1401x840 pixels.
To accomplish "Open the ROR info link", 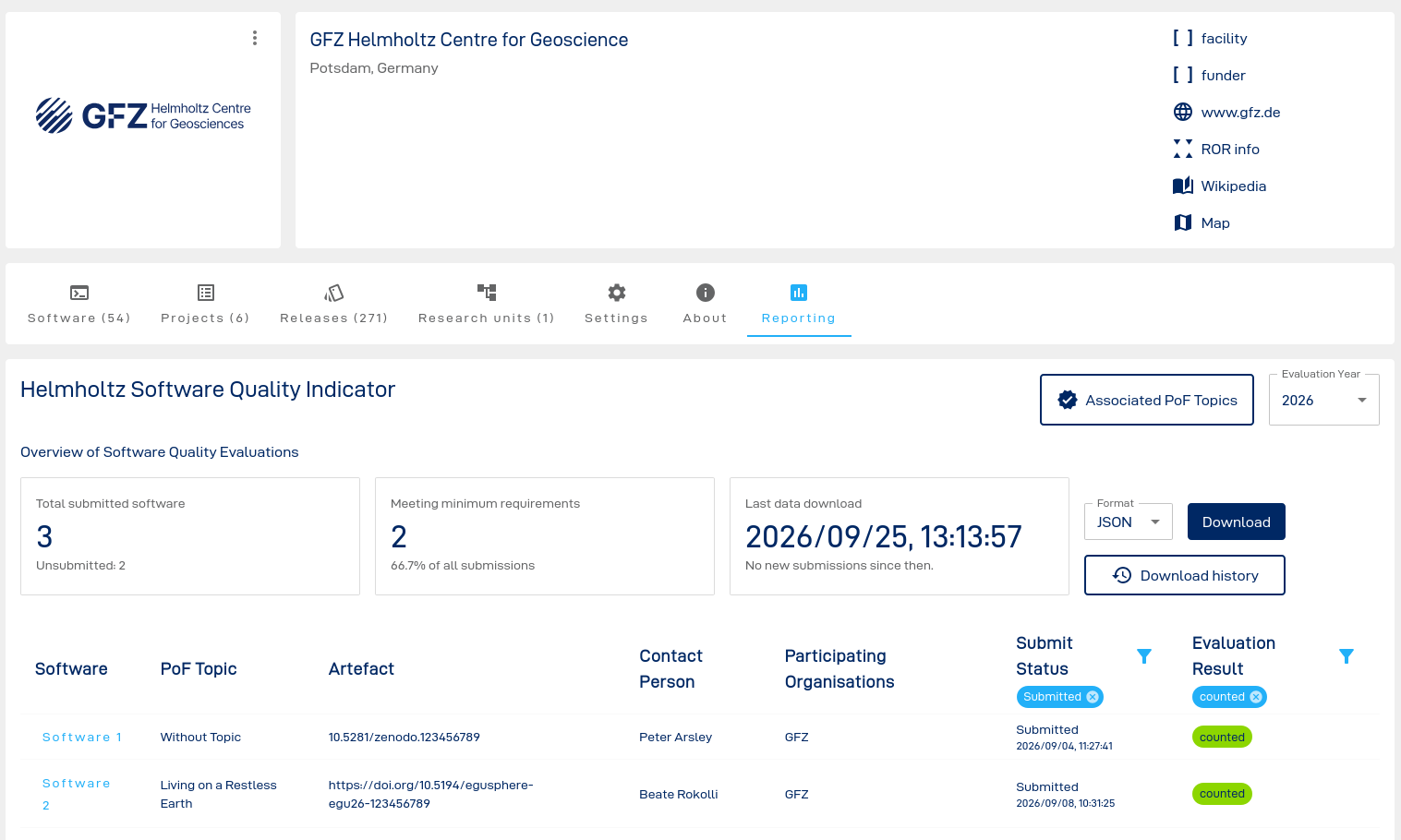I will pos(1230,150).
